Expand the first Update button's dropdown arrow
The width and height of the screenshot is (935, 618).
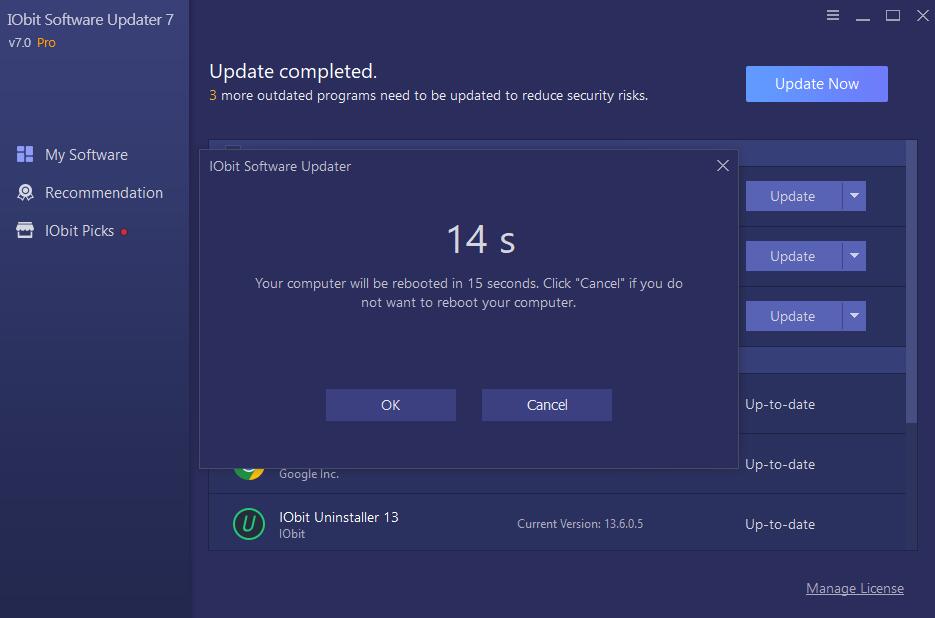tap(854, 196)
